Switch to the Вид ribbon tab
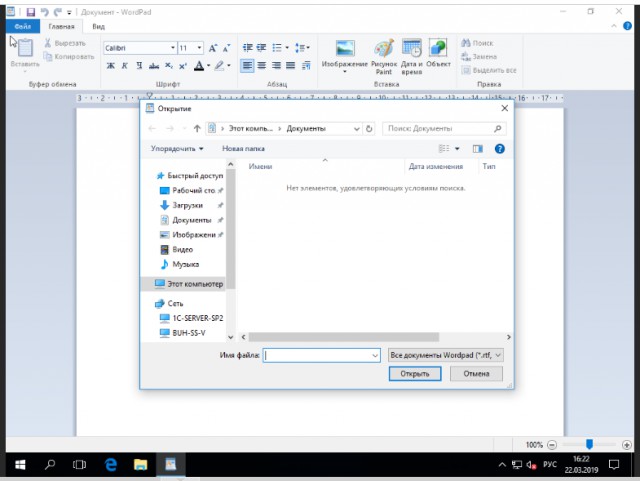The height and width of the screenshot is (481, 640). (x=98, y=26)
